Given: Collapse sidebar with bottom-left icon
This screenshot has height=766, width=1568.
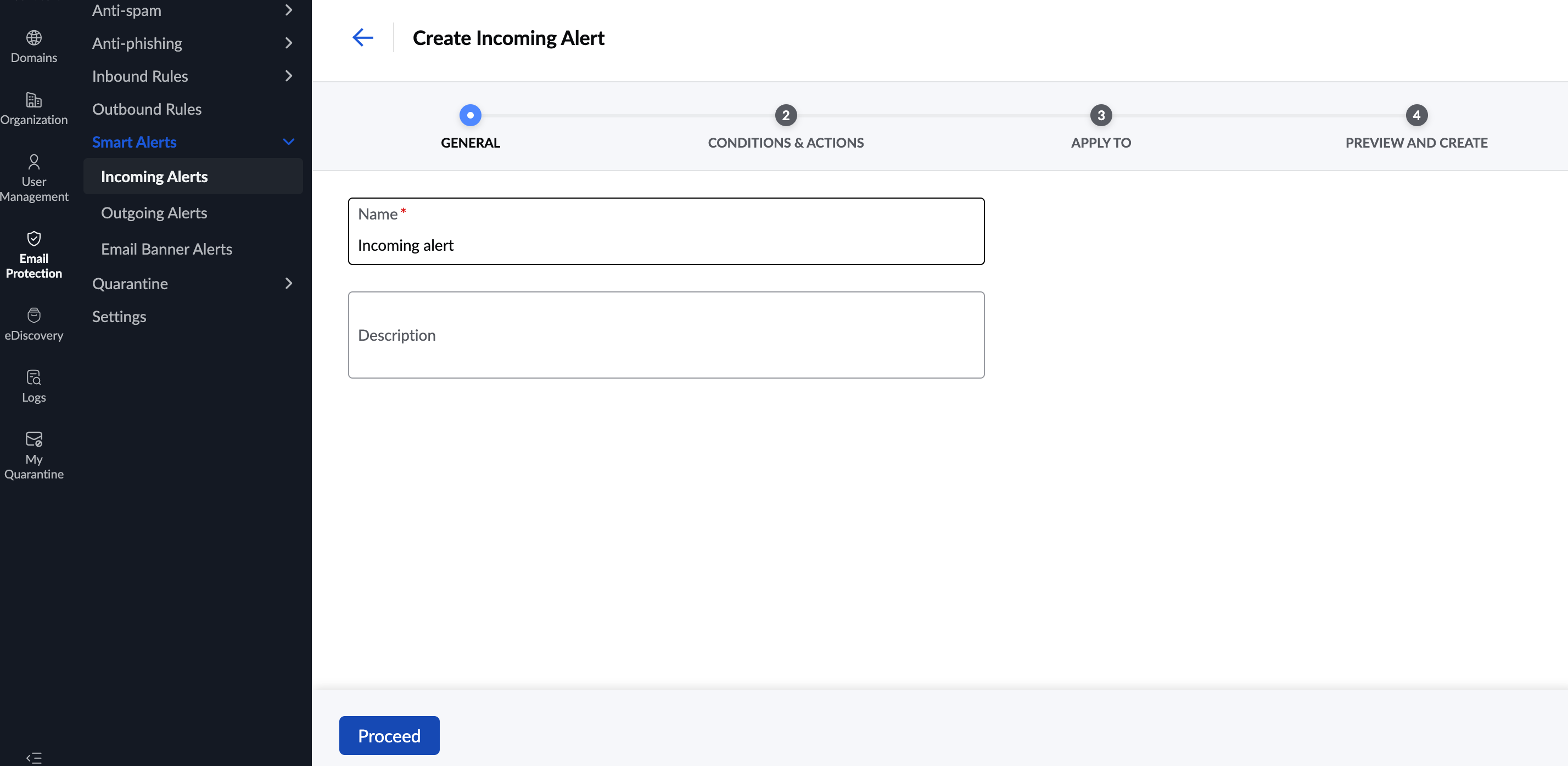Looking at the screenshot, I should click(34, 757).
